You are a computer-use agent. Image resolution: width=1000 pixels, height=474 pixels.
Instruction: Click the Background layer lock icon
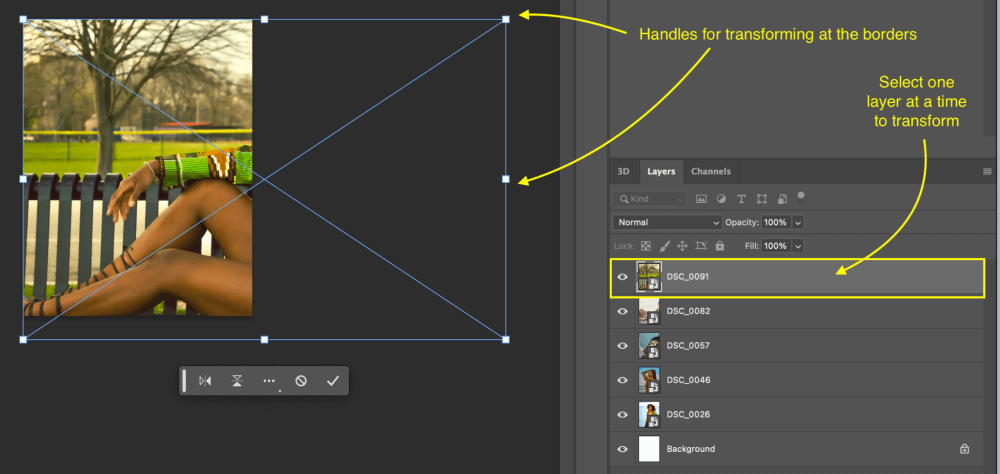pyautogui.click(x=964, y=449)
